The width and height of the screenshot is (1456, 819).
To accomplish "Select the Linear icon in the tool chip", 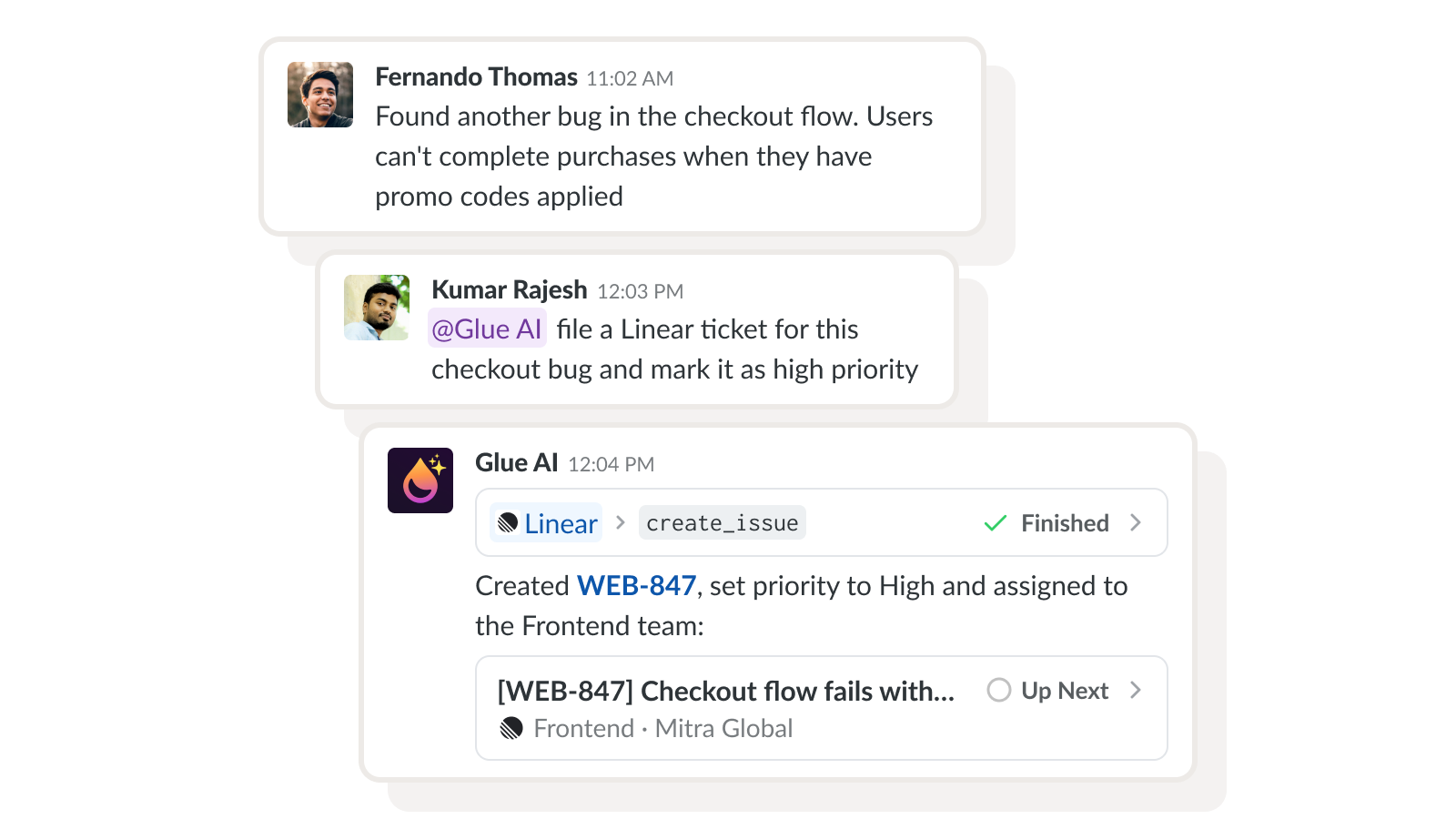I will (x=510, y=522).
